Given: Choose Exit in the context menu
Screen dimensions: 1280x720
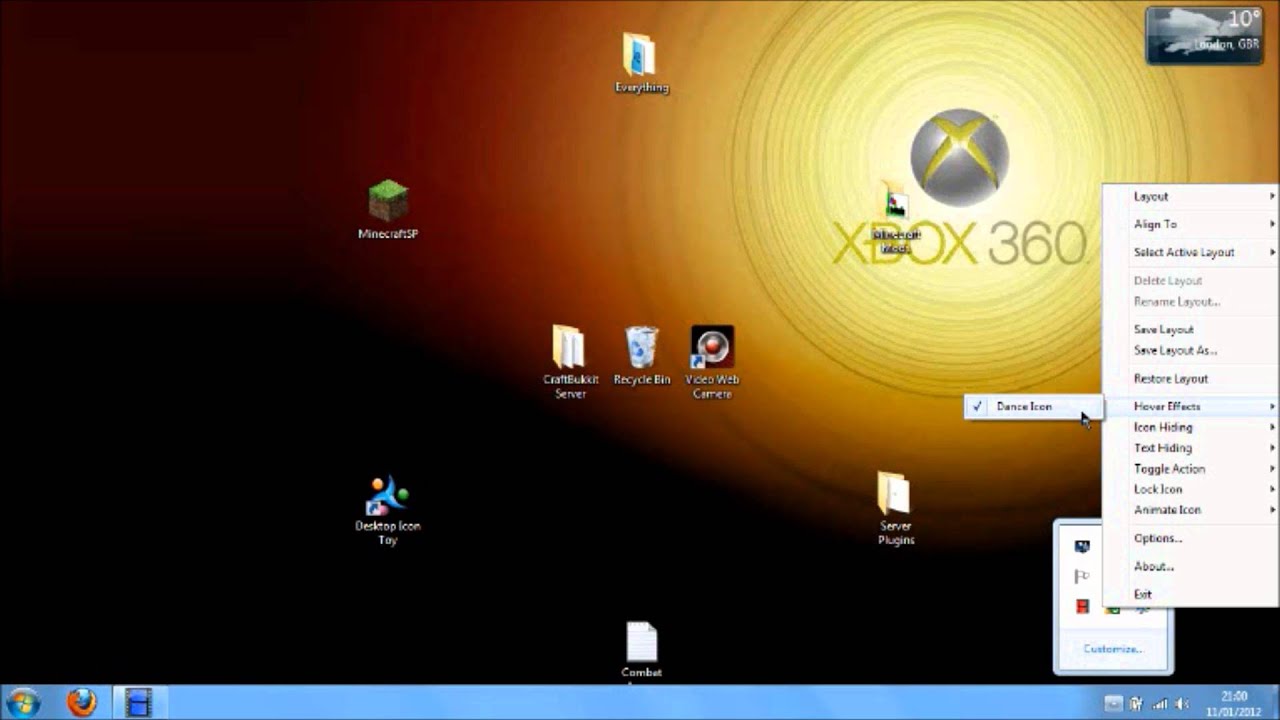Looking at the screenshot, I should [1191, 594].
